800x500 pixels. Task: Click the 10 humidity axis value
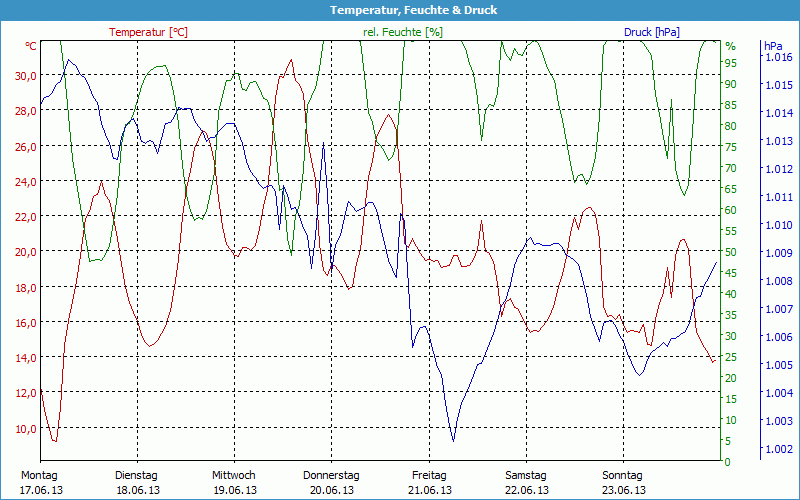pyautogui.click(x=731, y=420)
